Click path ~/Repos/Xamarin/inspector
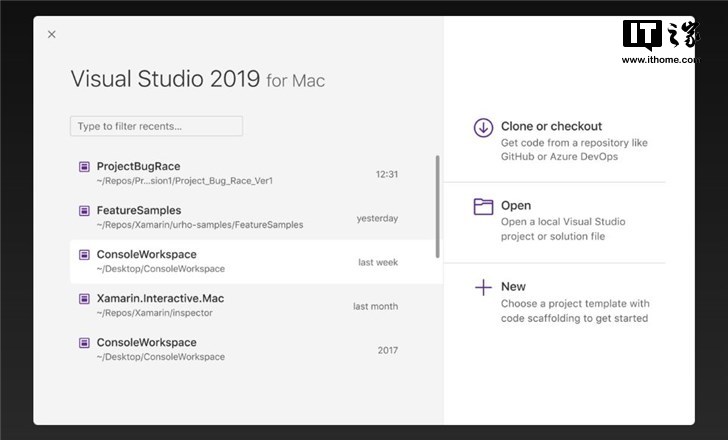This screenshot has height=440, width=728. [x=155, y=313]
